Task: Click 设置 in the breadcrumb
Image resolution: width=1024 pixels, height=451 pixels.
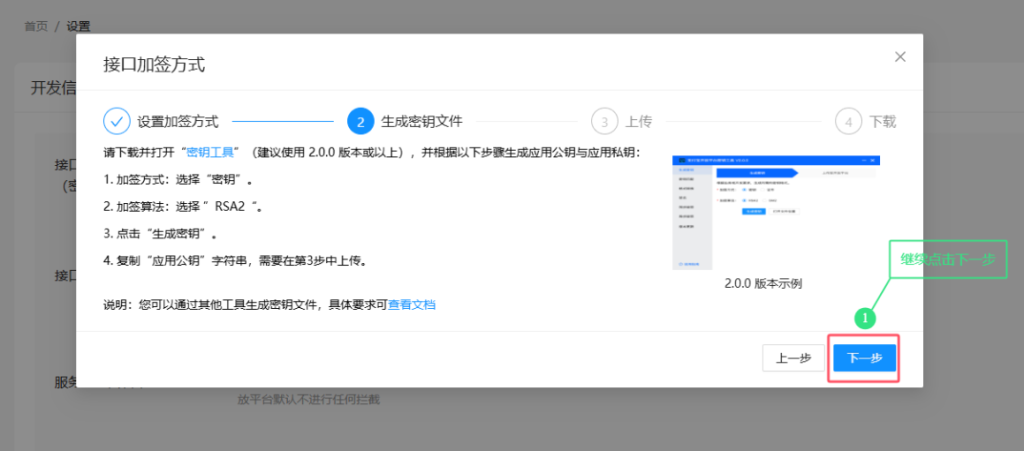Action: 78,27
